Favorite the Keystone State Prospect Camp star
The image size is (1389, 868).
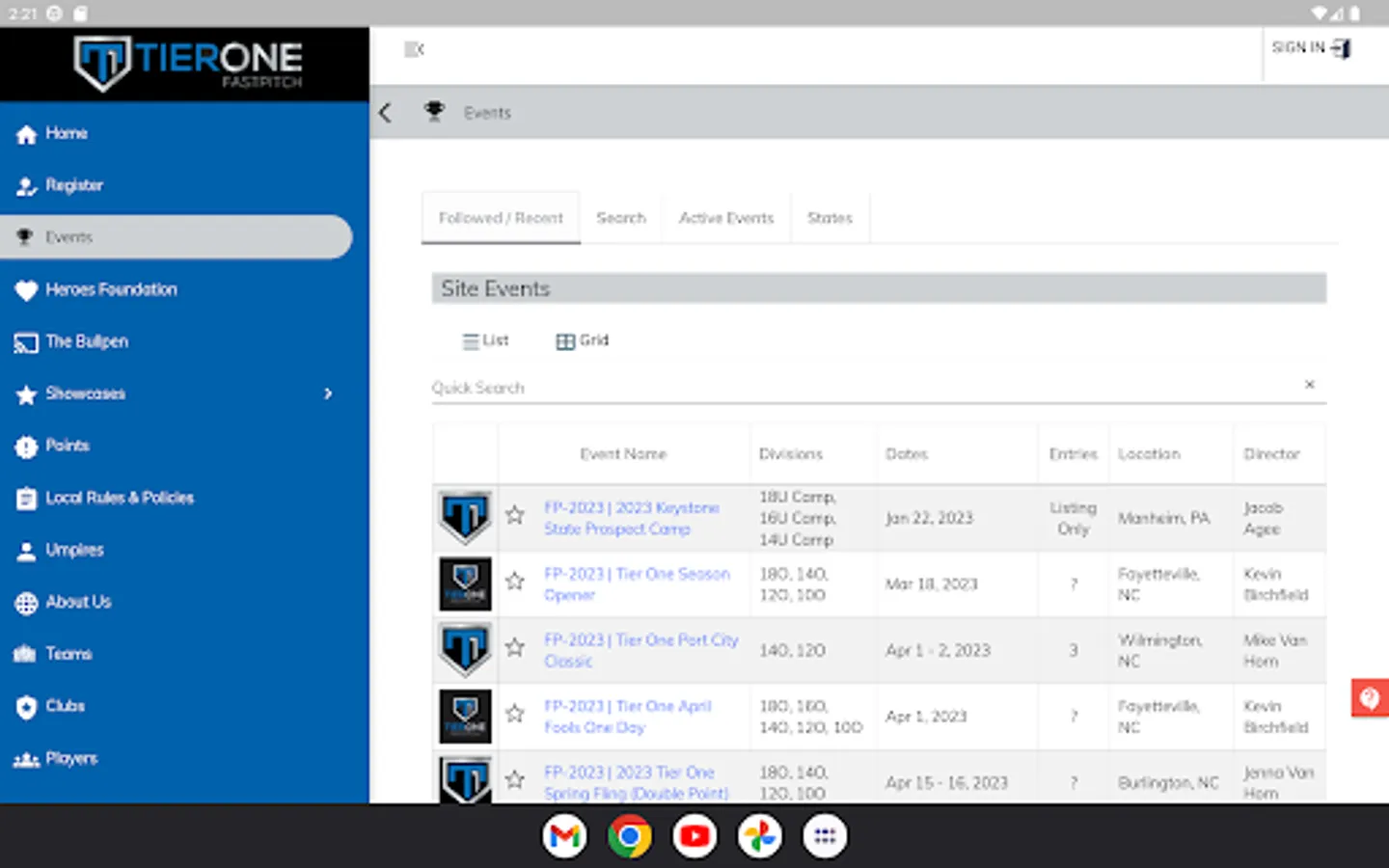[x=515, y=516]
